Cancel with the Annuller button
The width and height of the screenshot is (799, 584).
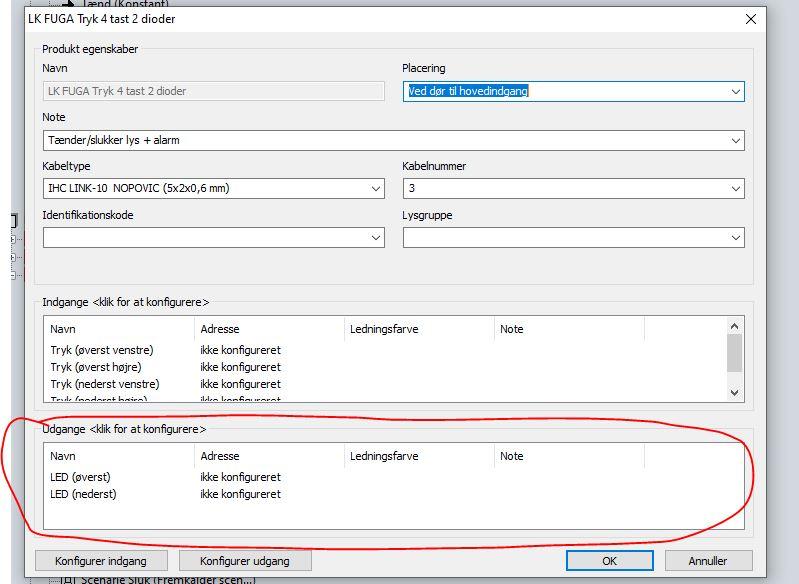coord(708,561)
